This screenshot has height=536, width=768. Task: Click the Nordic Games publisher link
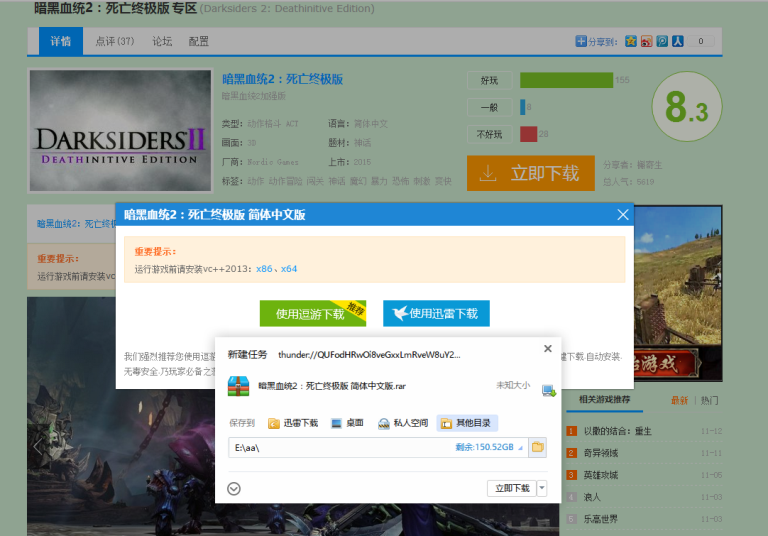tap(273, 162)
